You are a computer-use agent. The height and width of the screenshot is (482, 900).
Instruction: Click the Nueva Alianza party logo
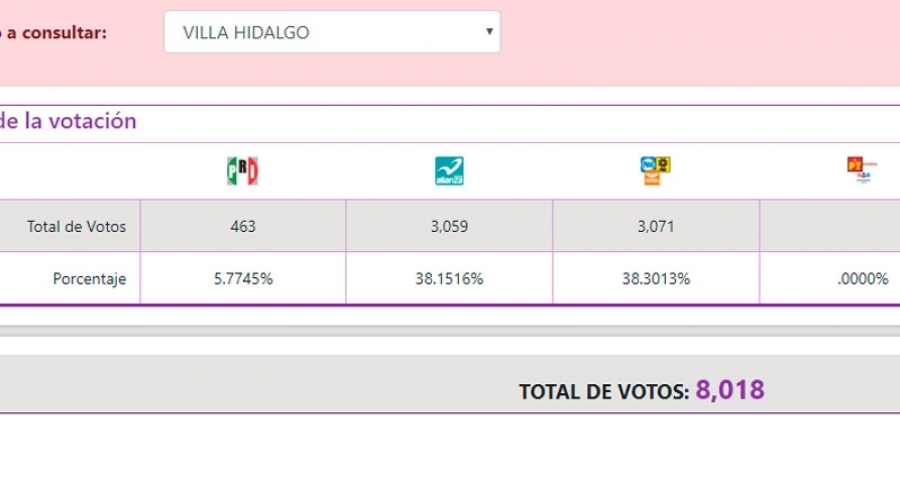coord(449,171)
